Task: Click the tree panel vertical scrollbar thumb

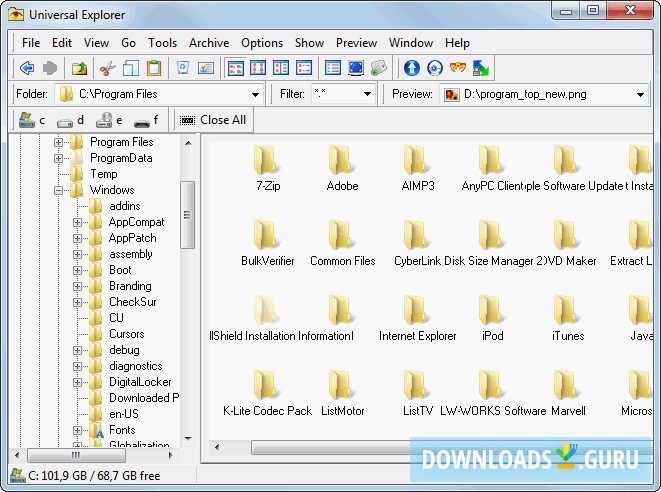Action: (x=188, y=215)
